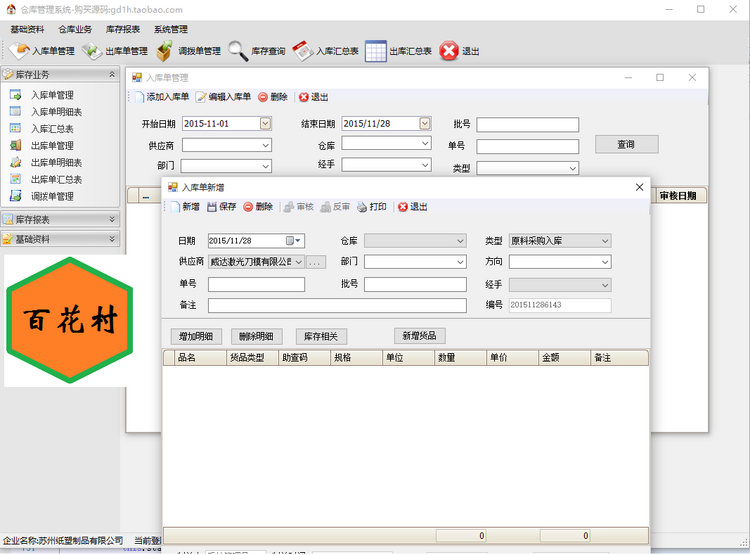The image size is (750, 555).
Task: Expand the 库存报表 sidebar section
Action: [x=112, y=219]
